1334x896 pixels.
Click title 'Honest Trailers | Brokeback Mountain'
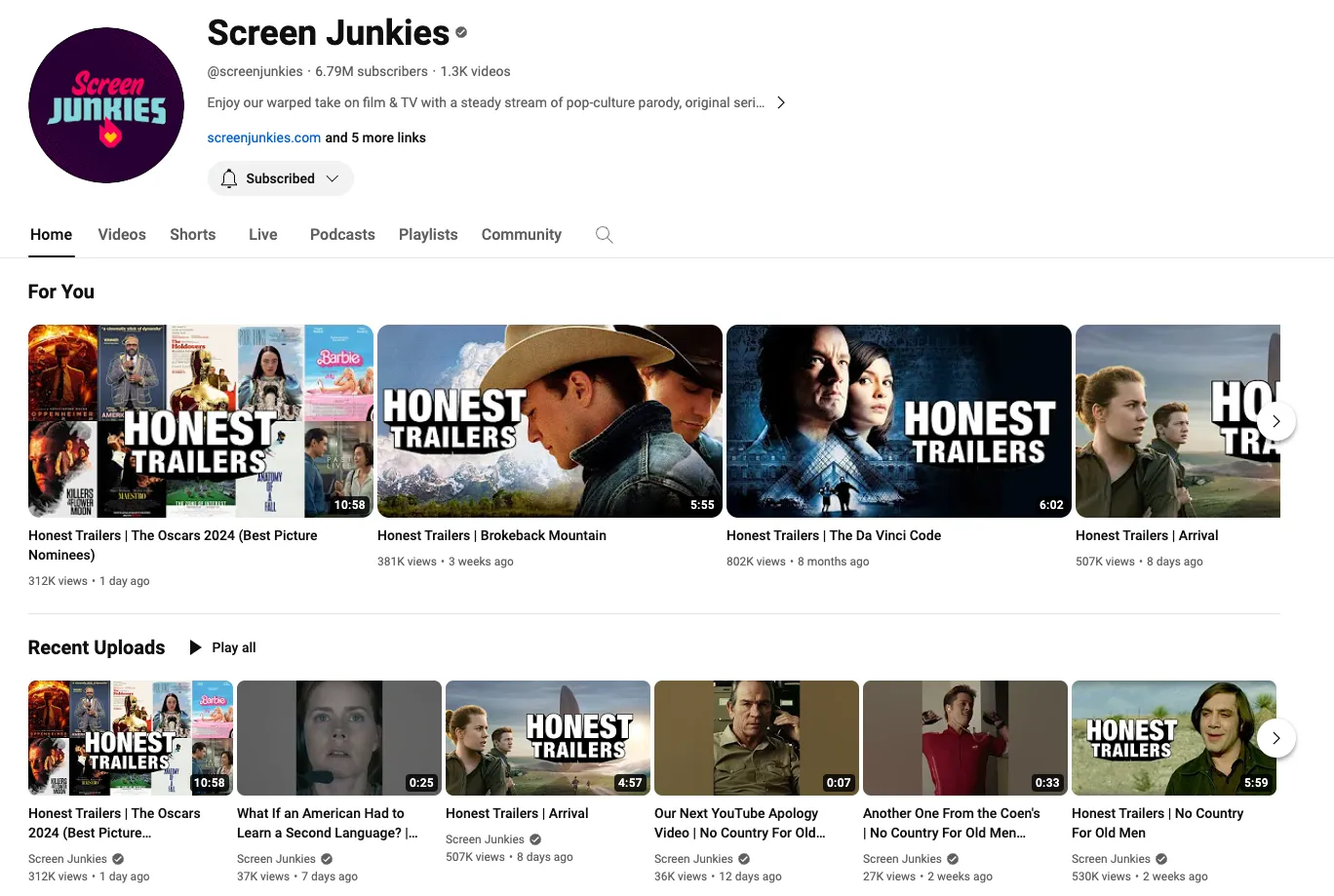click(491, 535)
